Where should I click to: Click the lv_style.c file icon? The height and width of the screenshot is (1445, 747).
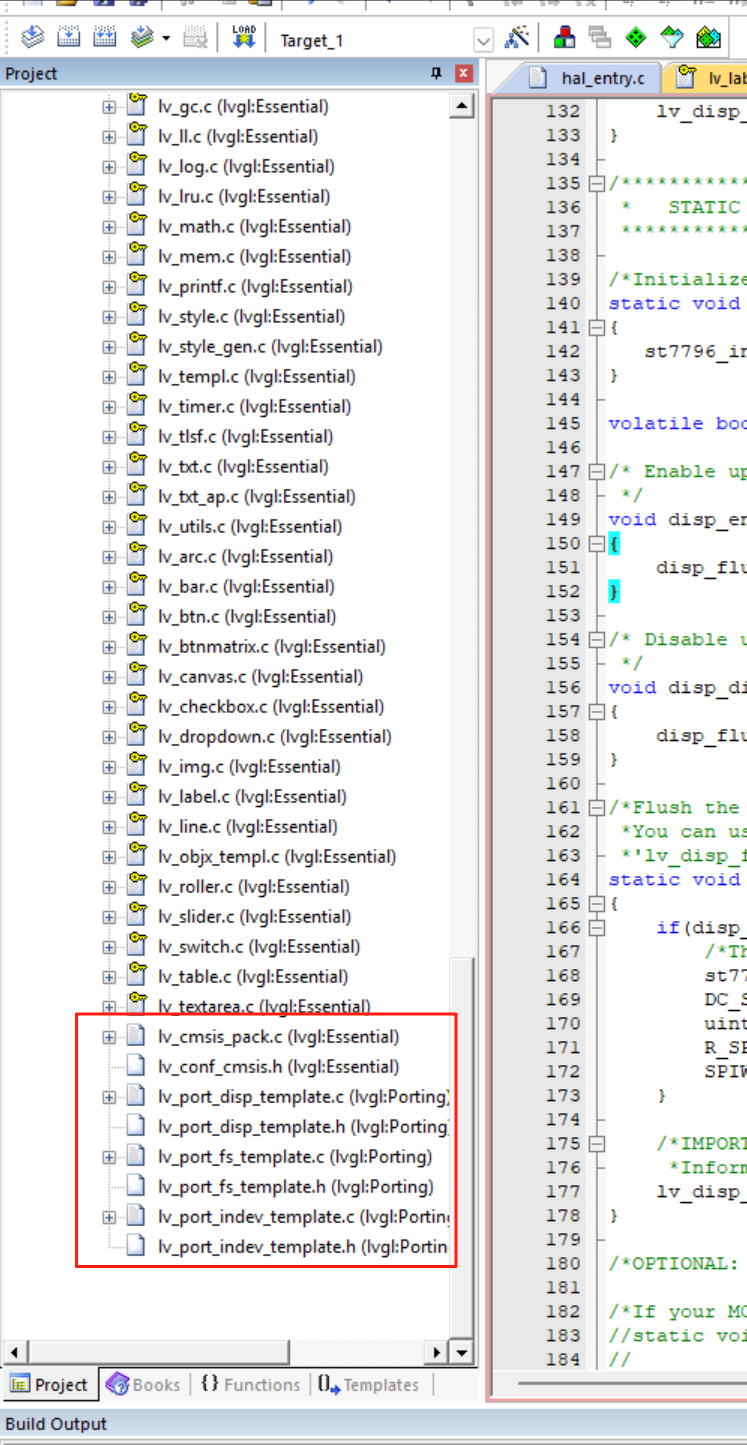coord(136,316)
